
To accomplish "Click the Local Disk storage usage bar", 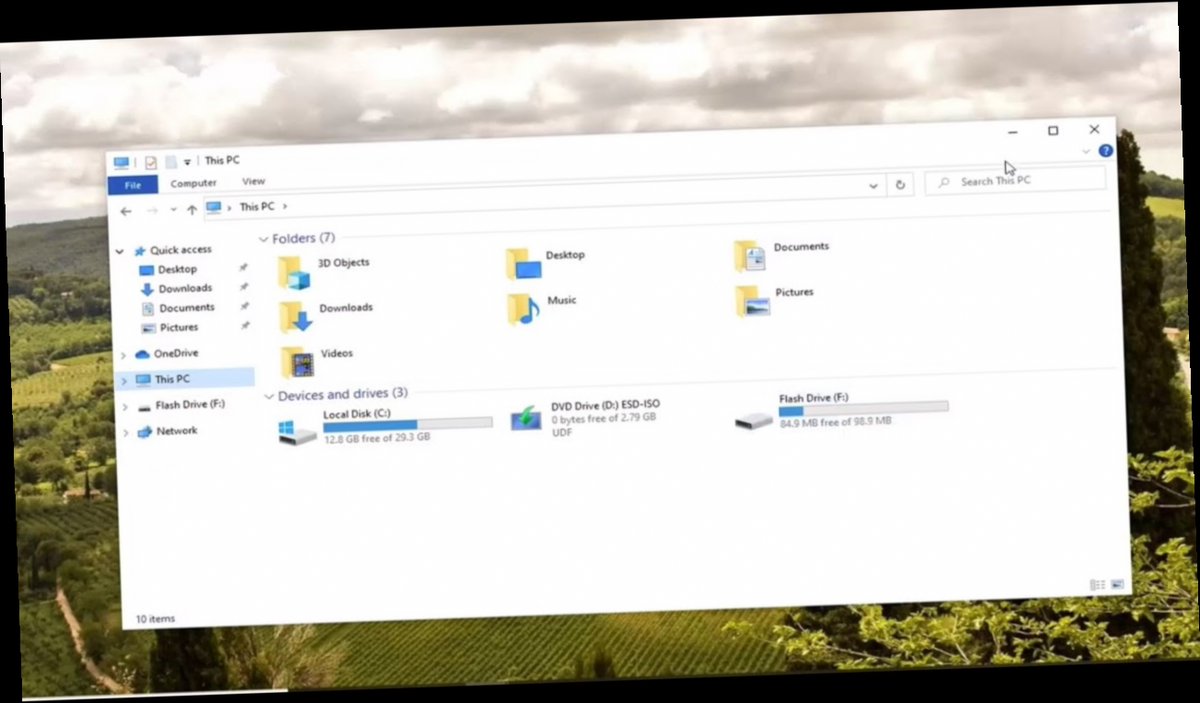I will tap(405, 424).
